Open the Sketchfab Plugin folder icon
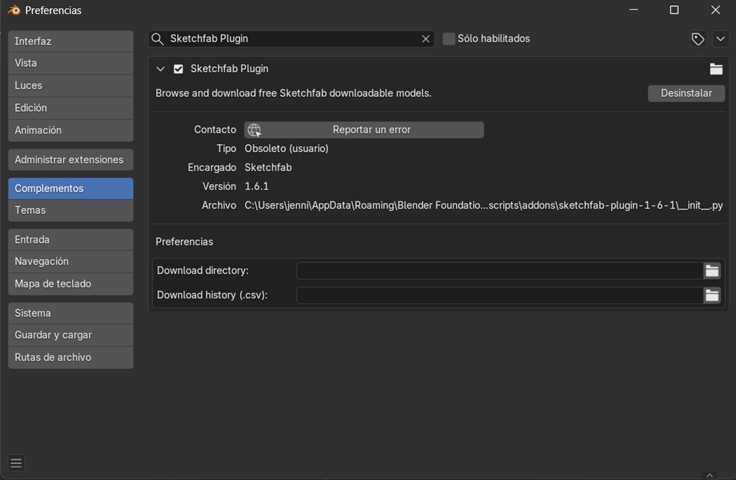736x480 pixels. point(716,69)
